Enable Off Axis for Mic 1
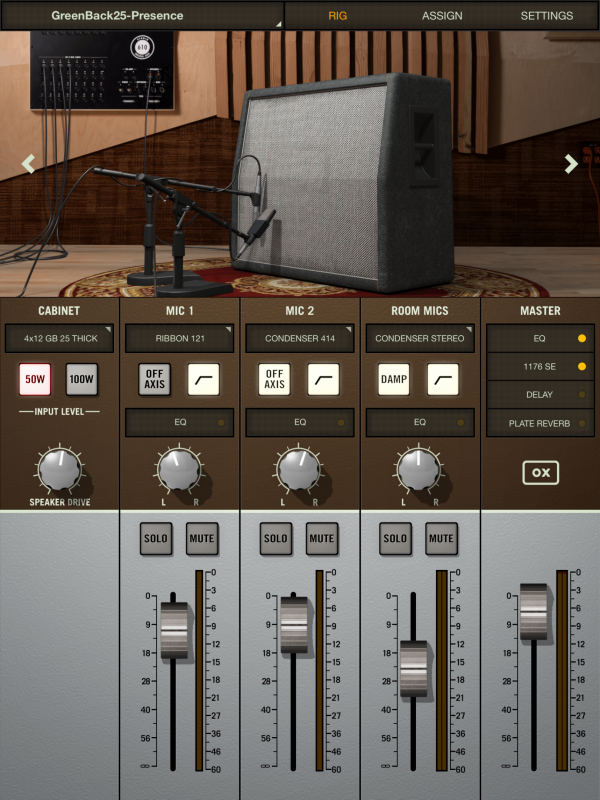 pyautogui.click(x=155, y=379)
